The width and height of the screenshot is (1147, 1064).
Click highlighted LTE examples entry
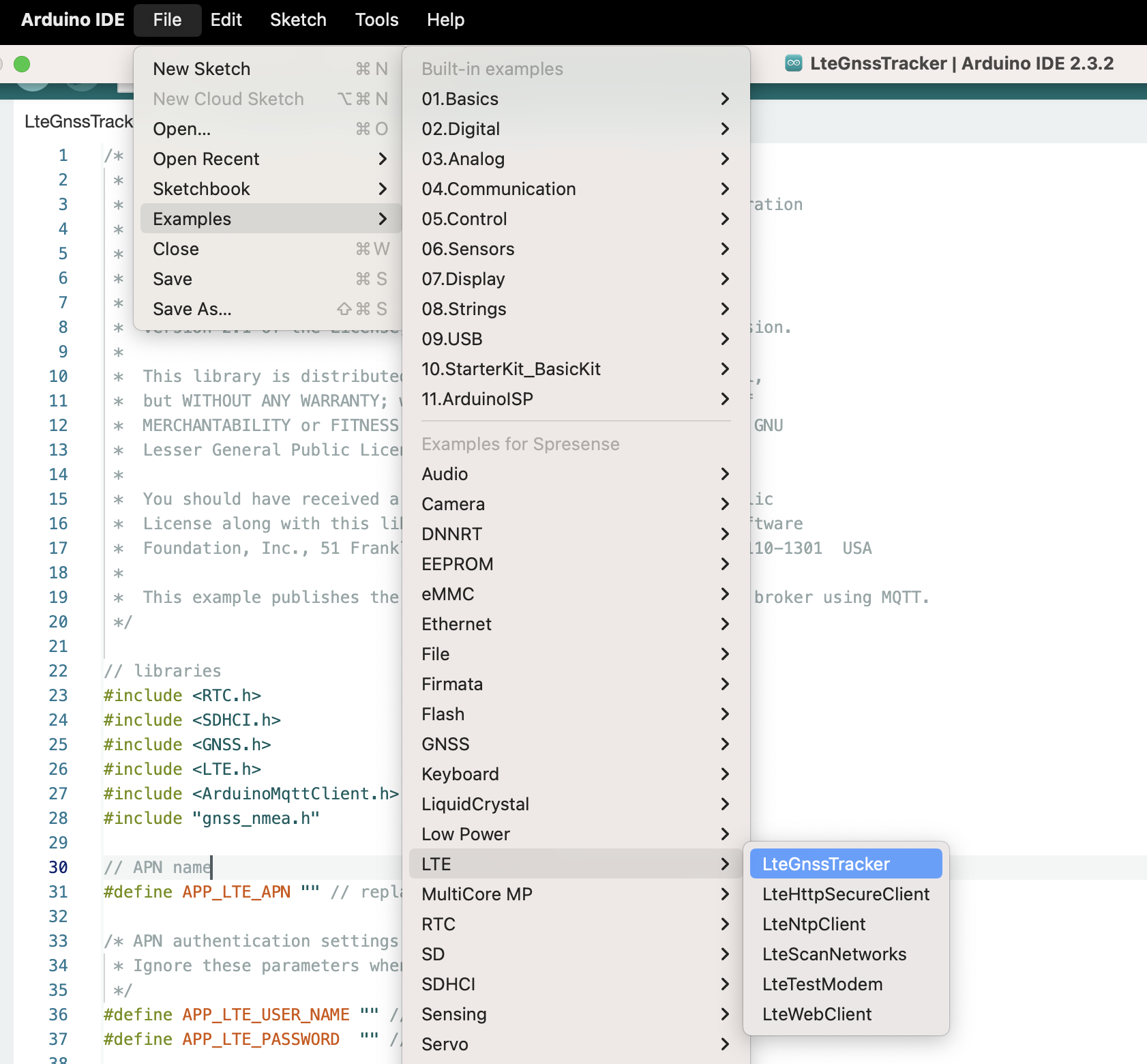click(x=576, y=864)
